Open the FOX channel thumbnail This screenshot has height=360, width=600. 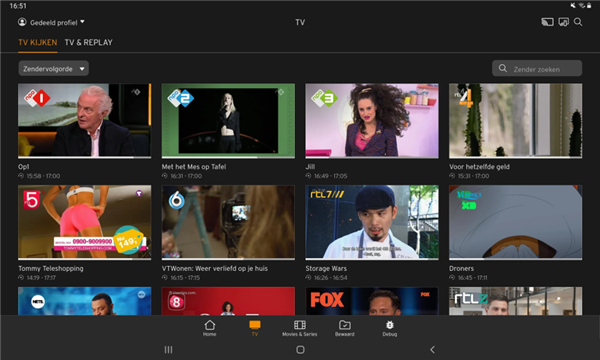click(372, 301)
